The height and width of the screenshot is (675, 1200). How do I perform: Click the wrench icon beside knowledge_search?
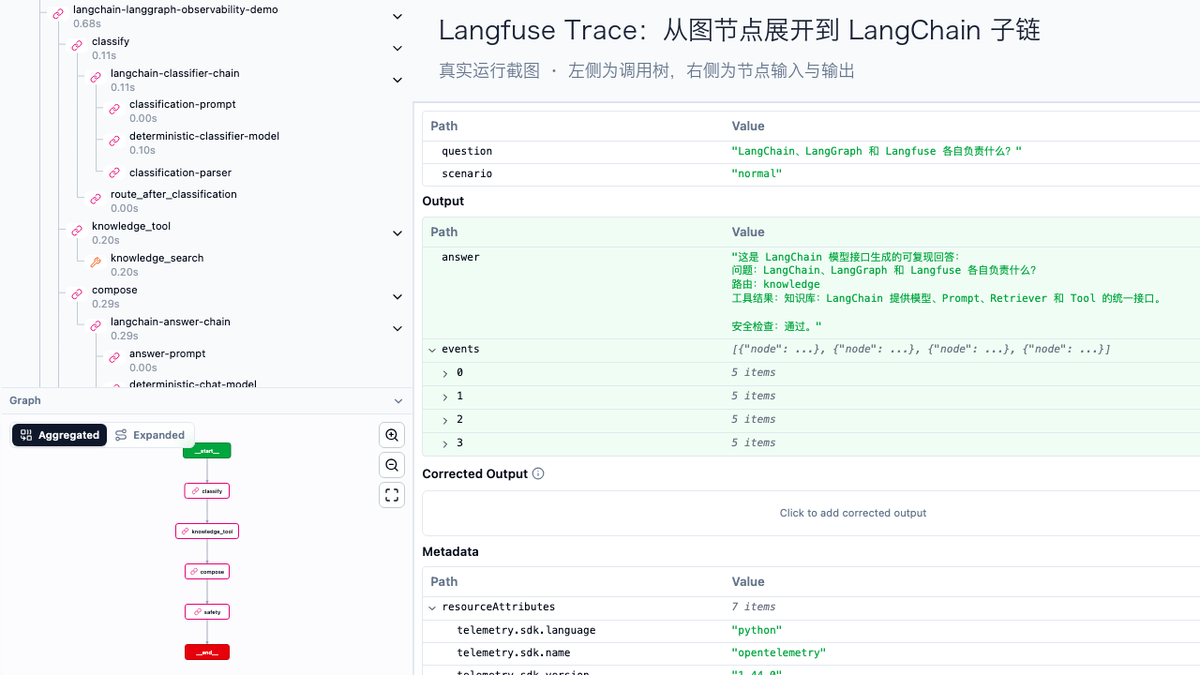[x=96, y=264]
